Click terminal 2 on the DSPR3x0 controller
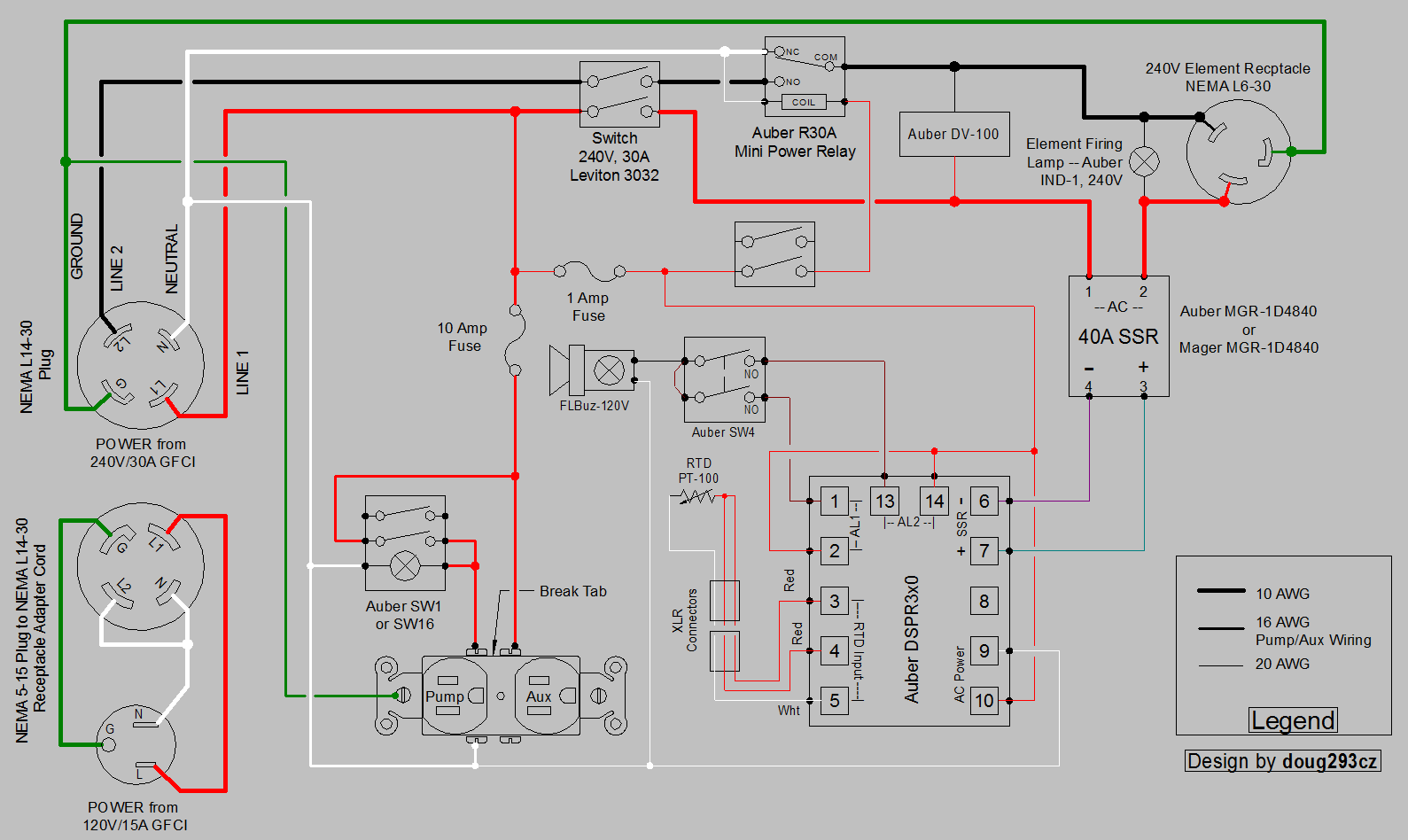 pos(835,551)
